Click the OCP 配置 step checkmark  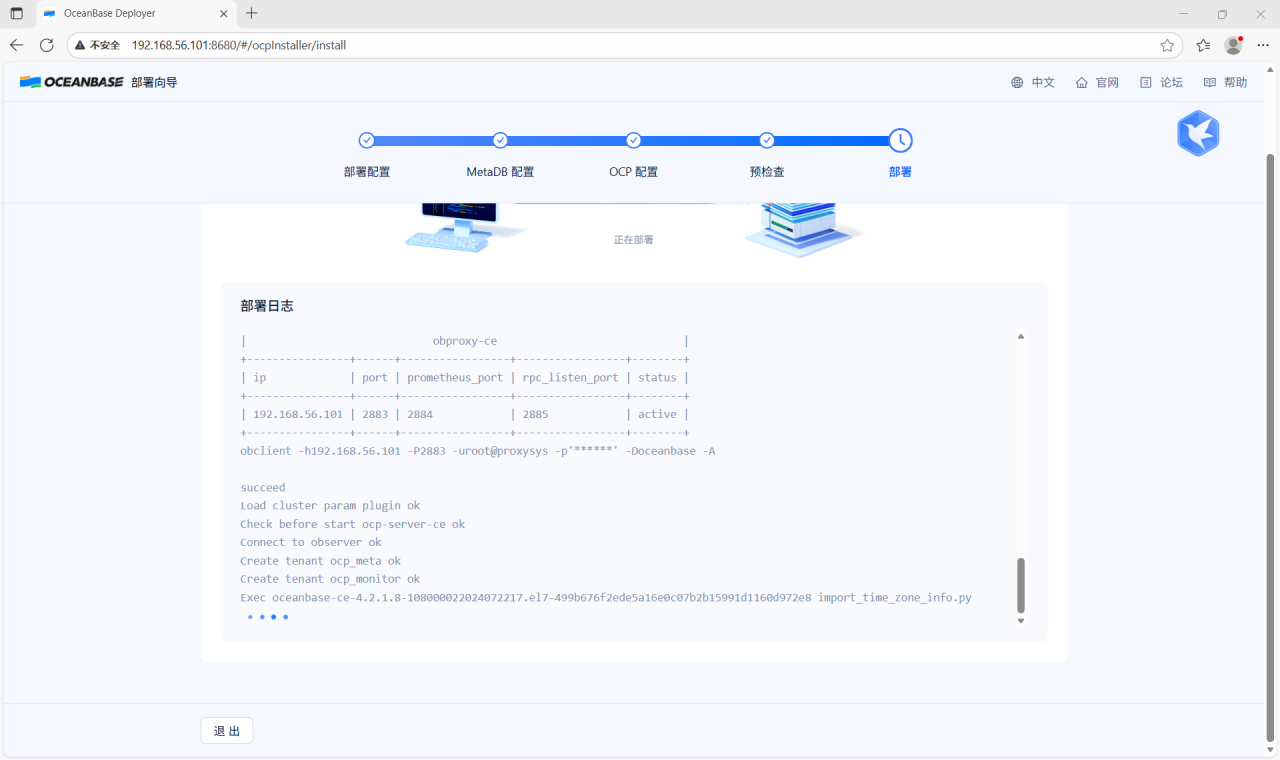[x=633, y=141]
